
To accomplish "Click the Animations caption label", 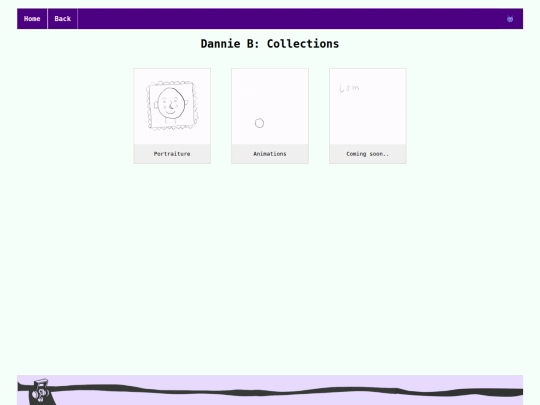I will click(270, 154).
